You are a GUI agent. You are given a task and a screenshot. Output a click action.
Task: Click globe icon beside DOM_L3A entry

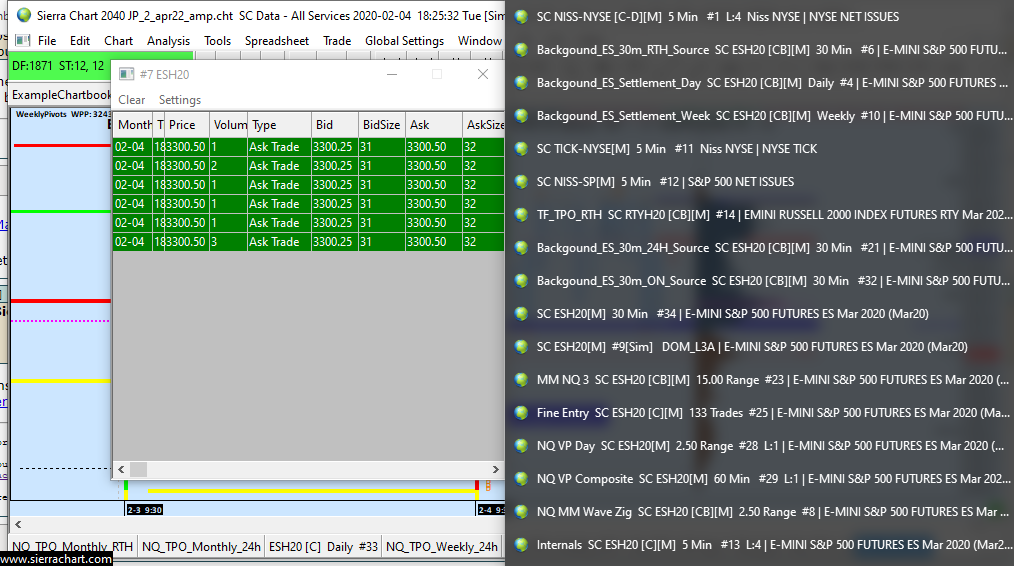(x=521, y=347)
